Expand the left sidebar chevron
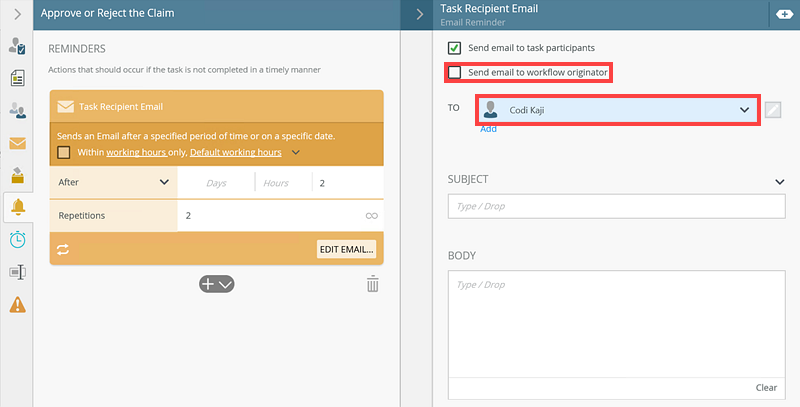Viewport: 800px width, 407px height. coord(17,14)
